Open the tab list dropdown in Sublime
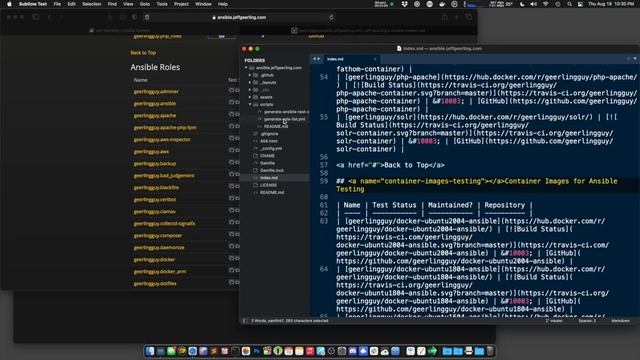Image resolution: width=640 pixels, height=360 pixels. click(x=635, y=59)
